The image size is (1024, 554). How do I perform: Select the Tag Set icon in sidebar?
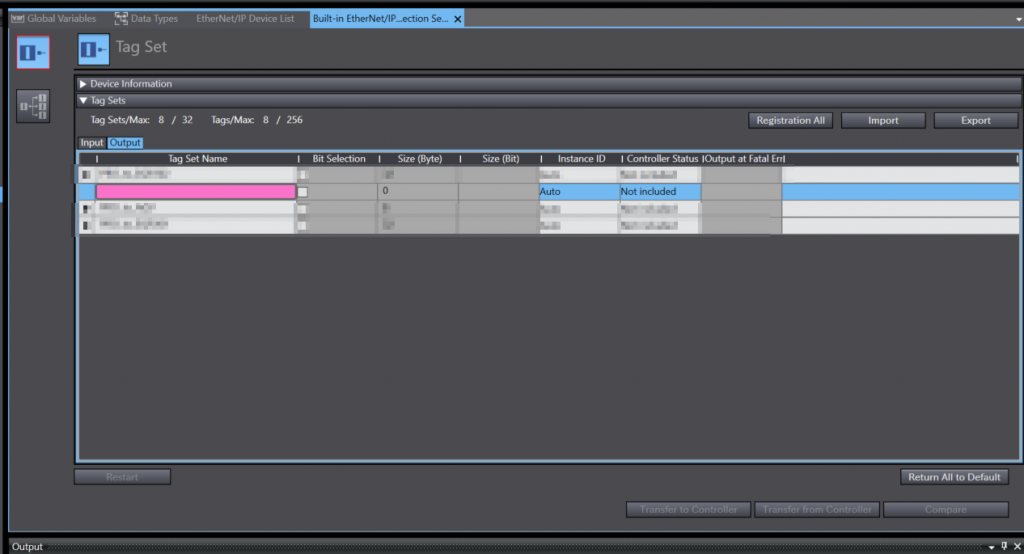click(32, 51)
